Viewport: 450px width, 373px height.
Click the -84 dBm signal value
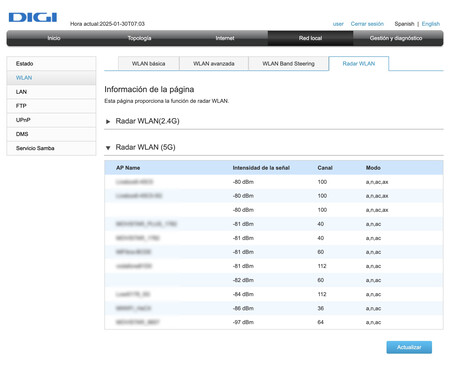tap(243, 294)
